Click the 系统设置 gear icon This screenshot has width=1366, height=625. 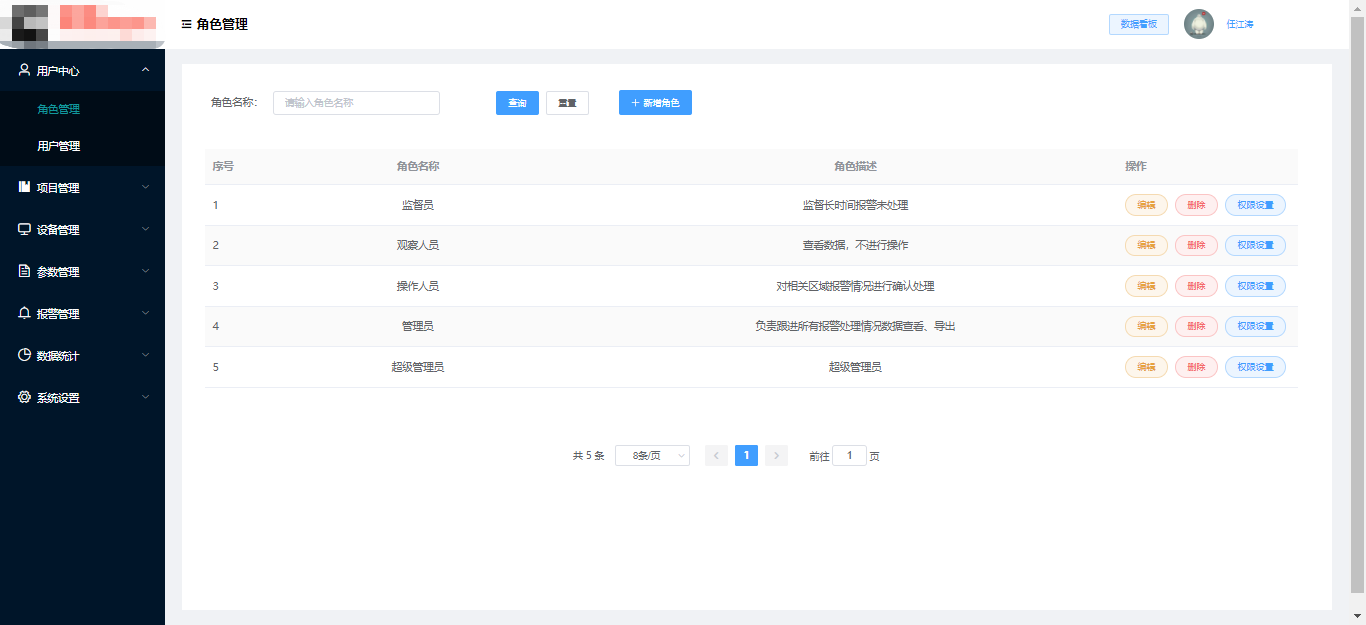[24, 397]
